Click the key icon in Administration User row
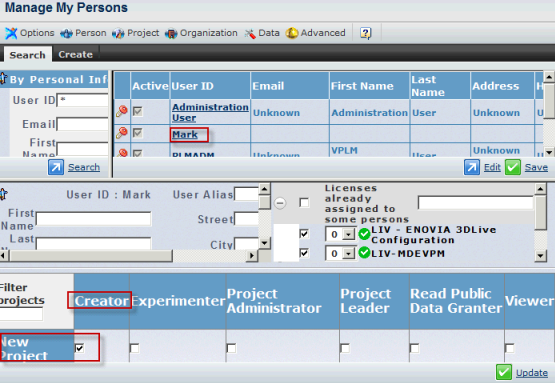The width and height of the screenshot is (555, 383). click(121, 112)
